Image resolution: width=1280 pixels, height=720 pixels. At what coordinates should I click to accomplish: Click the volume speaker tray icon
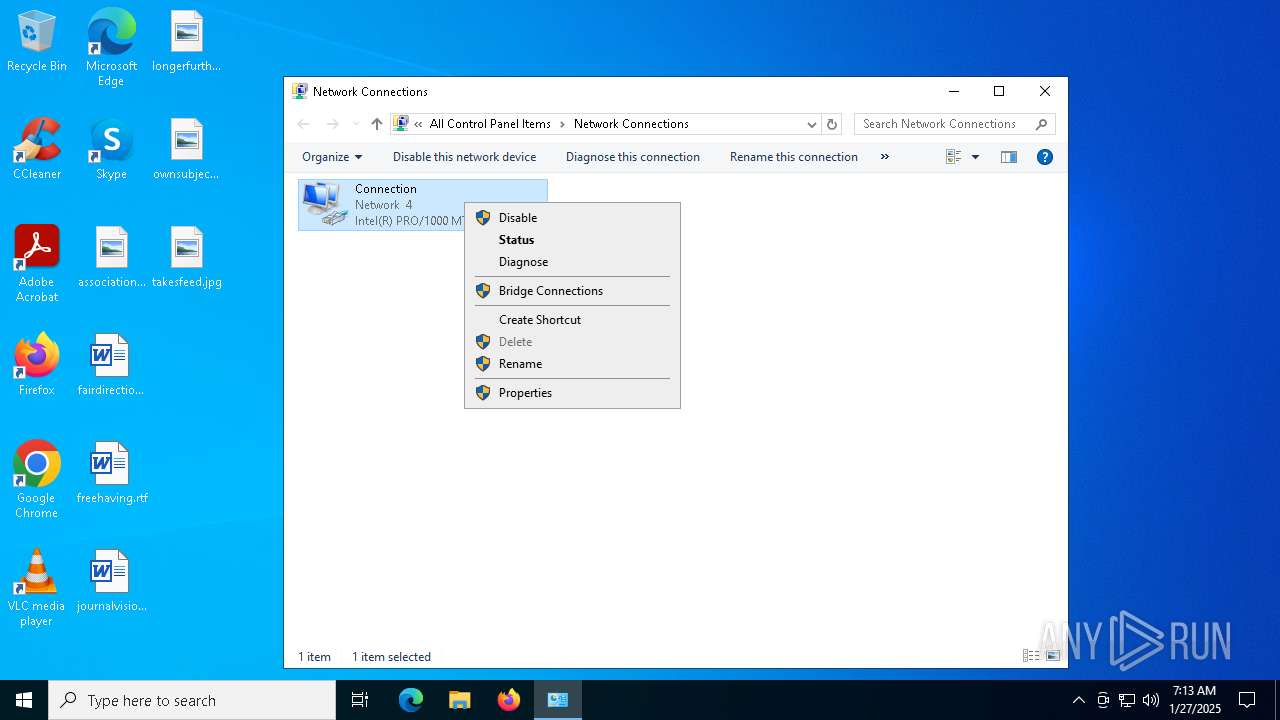1151,700
